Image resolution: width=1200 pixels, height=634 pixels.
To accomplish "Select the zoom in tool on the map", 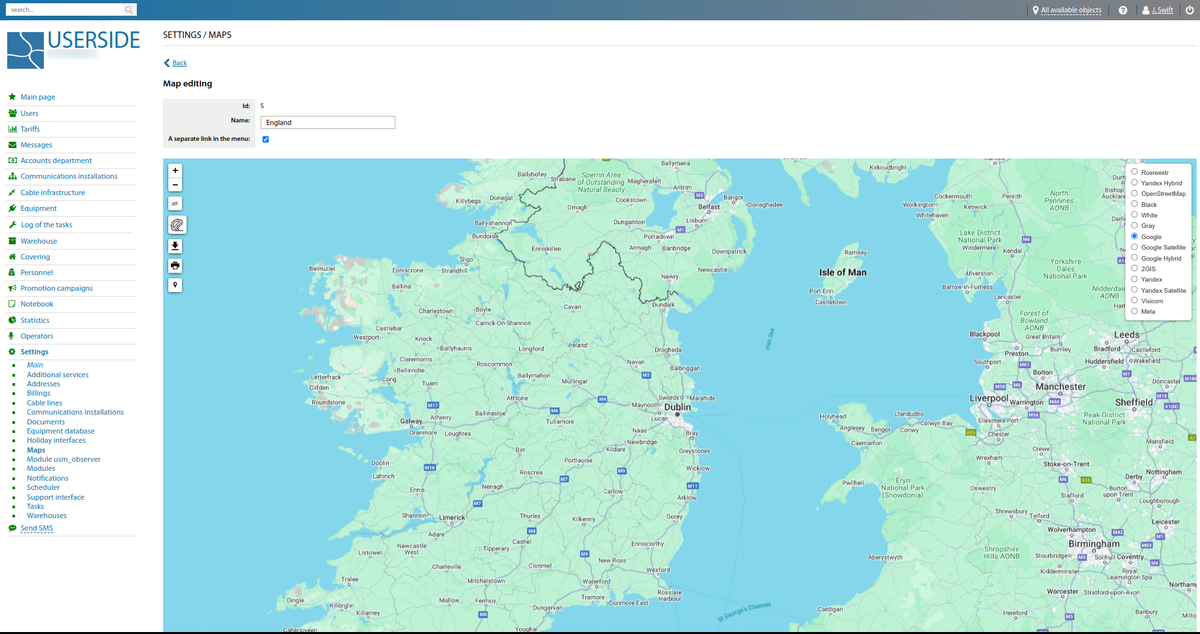I will coord(175,171).
